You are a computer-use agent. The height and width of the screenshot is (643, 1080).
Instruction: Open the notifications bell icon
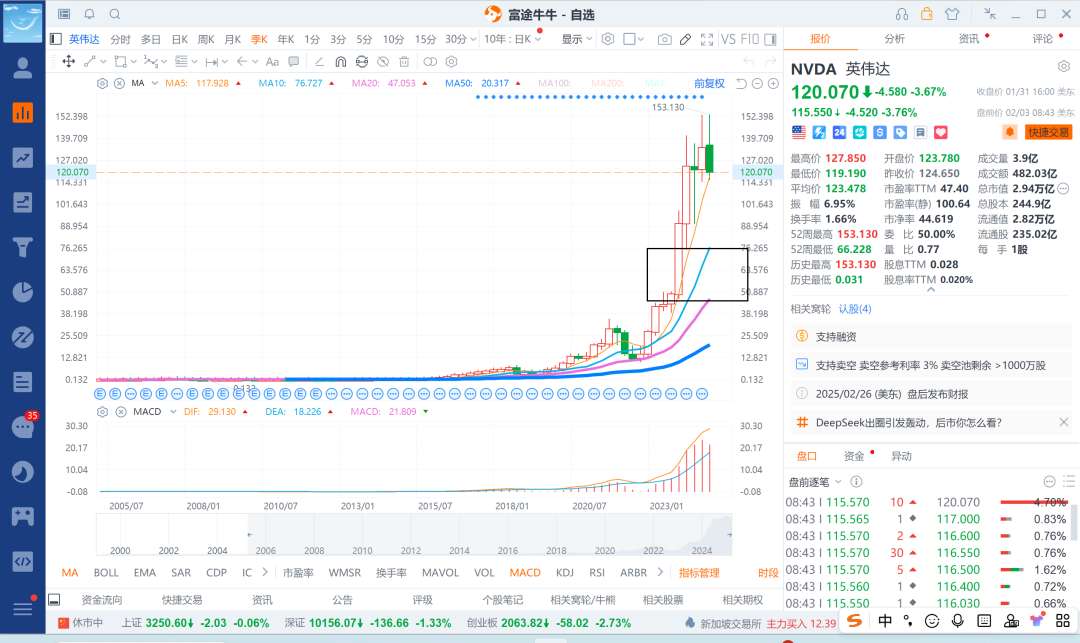pyautogui.click(x=90, y=14)
